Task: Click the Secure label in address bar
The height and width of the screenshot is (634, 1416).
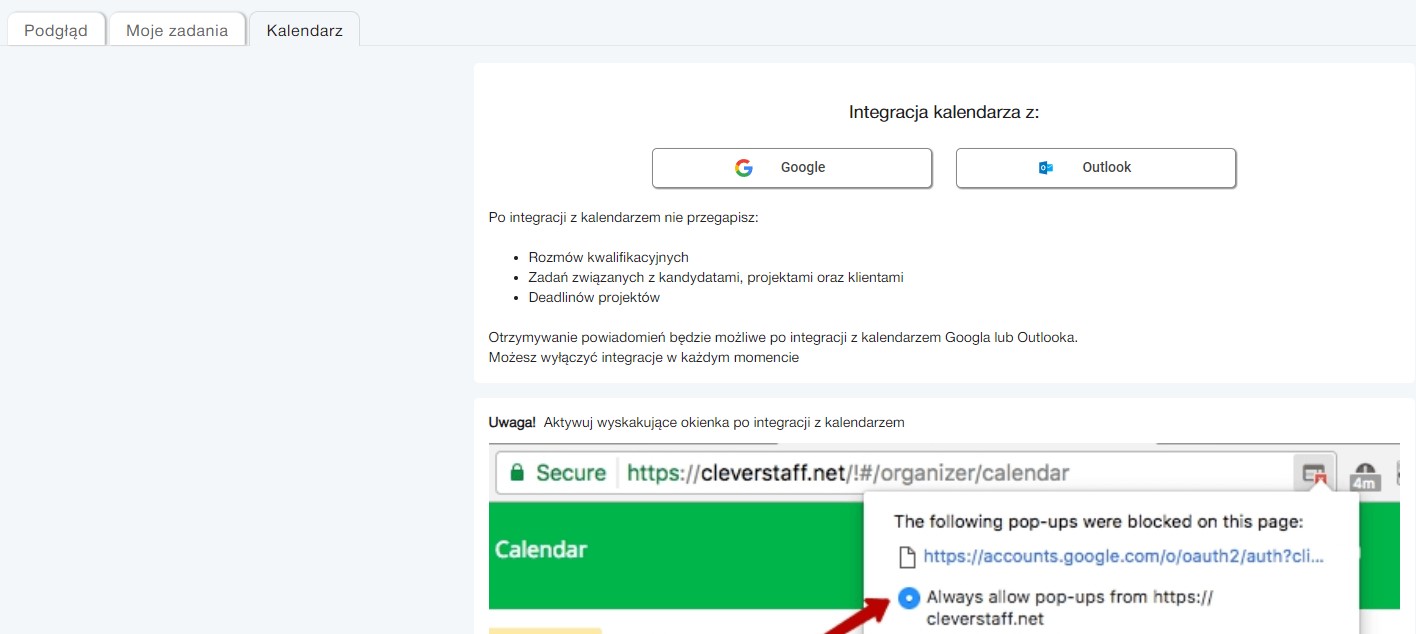Action: point(571,473)
